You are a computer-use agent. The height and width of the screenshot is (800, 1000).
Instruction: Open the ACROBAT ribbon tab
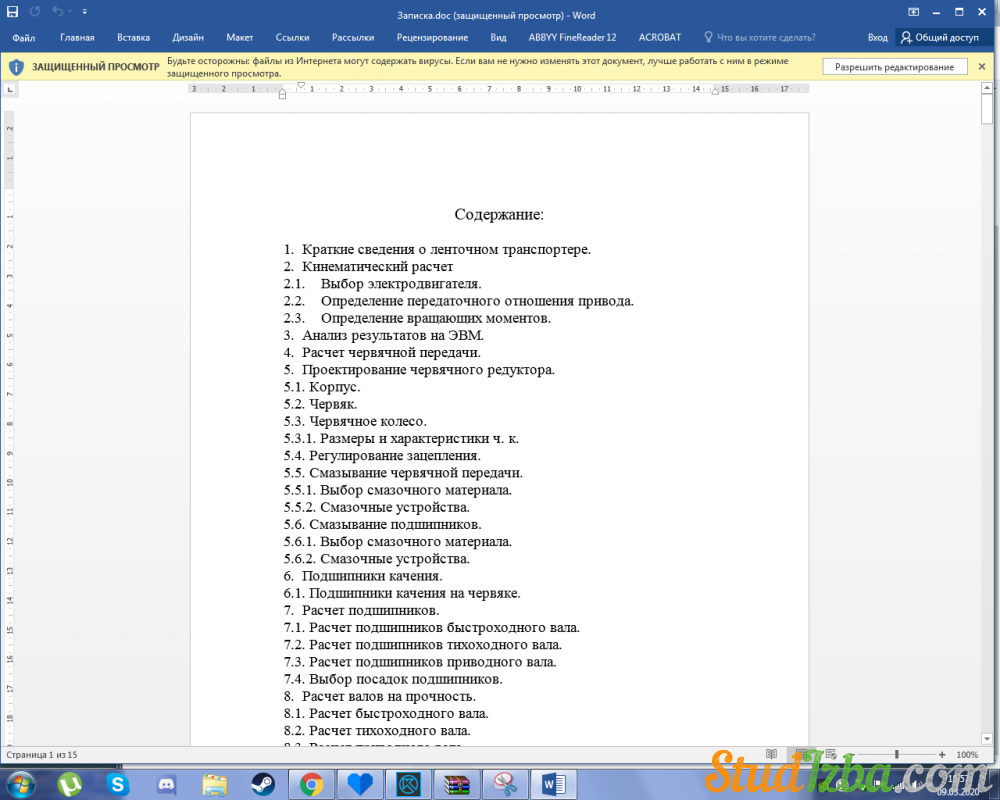(659, 38)
